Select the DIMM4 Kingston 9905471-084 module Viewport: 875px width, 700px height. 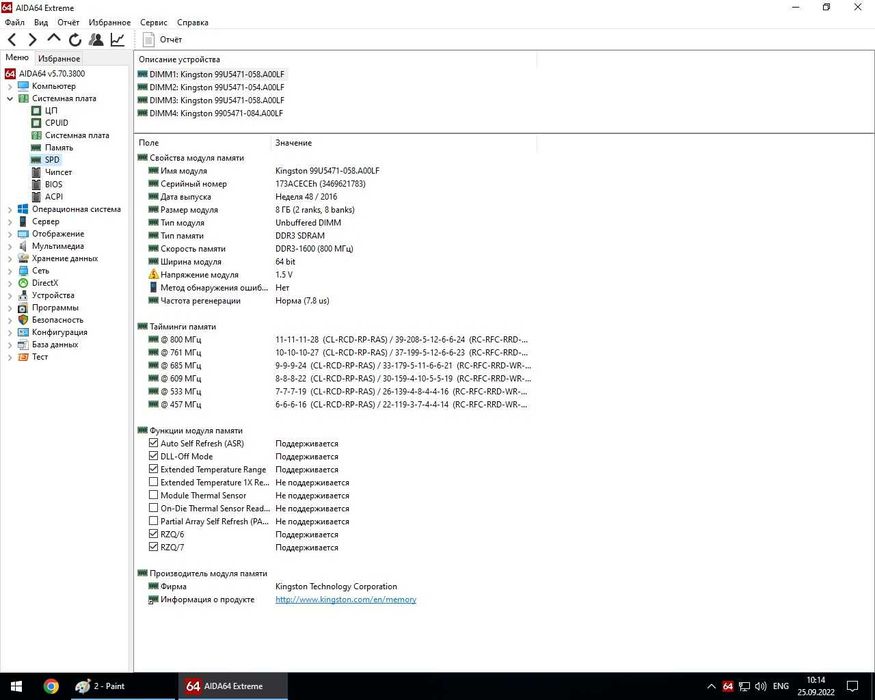pyautogui.click(x=217, y=113)
